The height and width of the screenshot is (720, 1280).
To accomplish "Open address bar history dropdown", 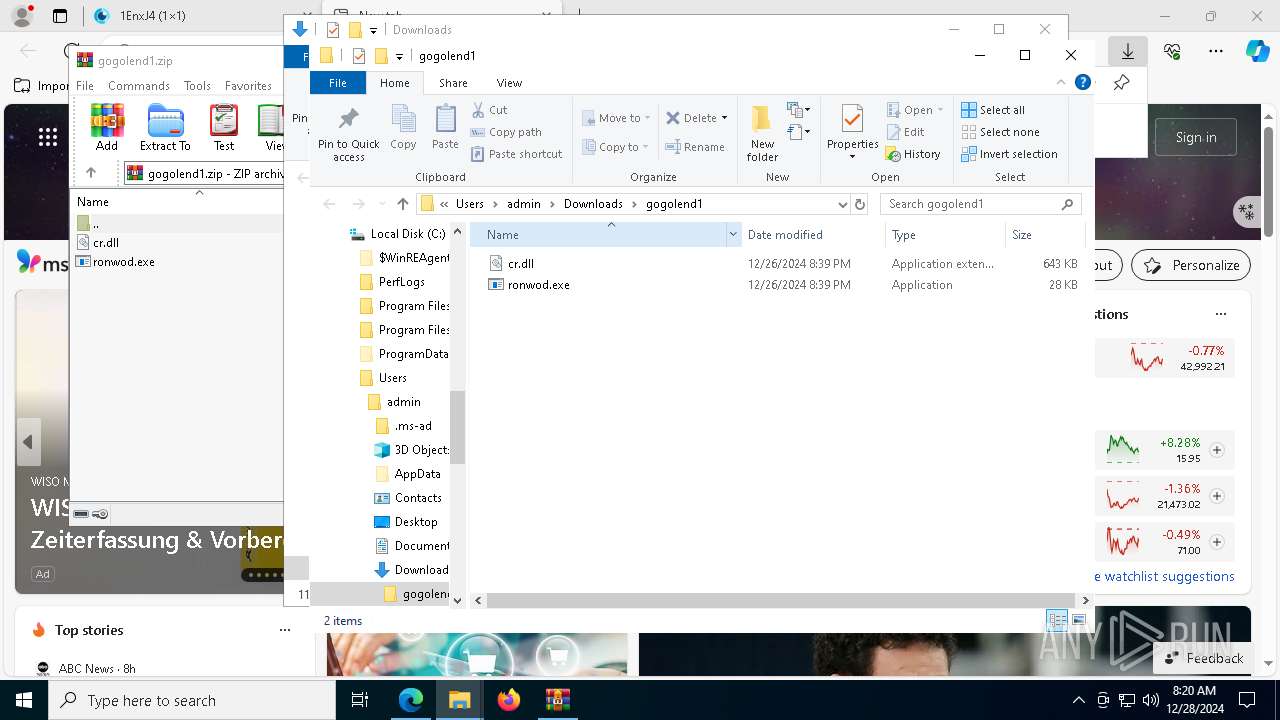I will tap(842, 204).
